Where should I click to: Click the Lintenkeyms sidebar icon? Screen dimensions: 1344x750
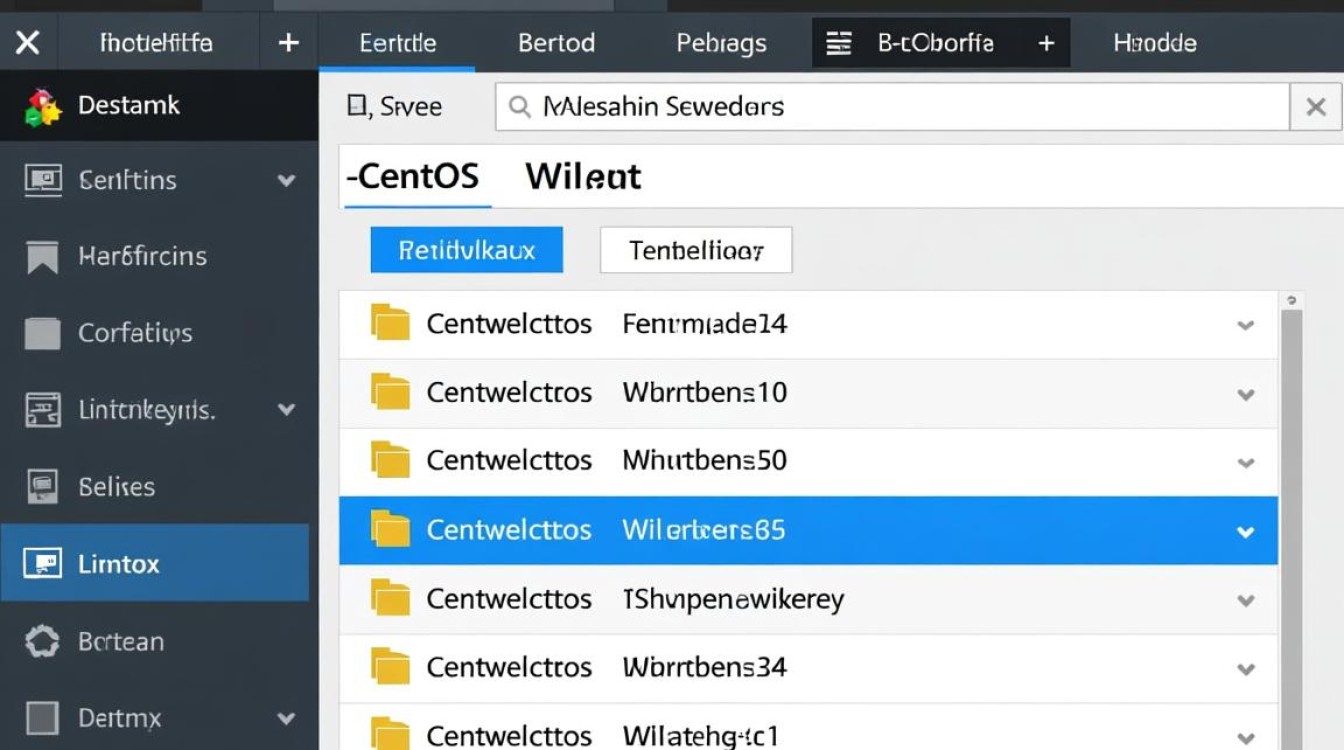point(42,410)
